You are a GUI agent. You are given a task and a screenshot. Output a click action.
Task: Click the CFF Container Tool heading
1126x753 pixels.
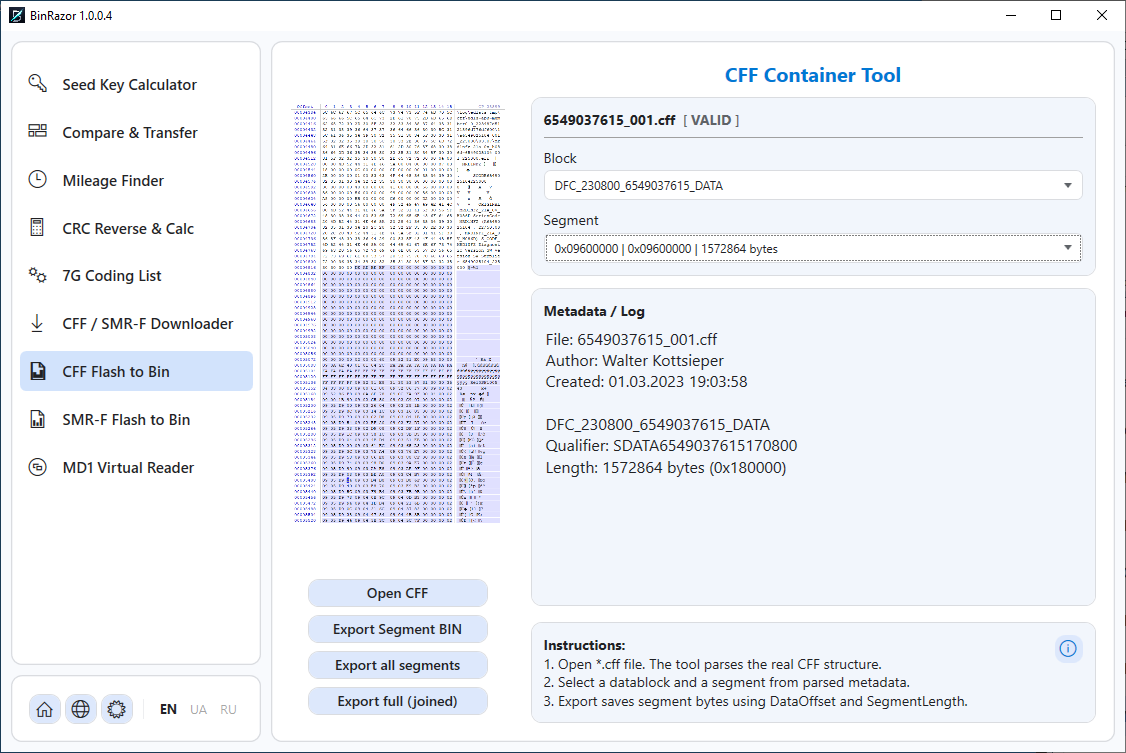point(813,75)
